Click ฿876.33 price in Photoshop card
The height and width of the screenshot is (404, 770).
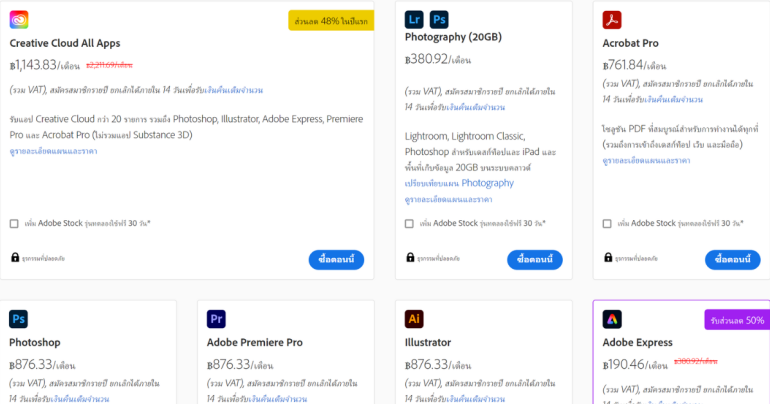pos(42,365)
